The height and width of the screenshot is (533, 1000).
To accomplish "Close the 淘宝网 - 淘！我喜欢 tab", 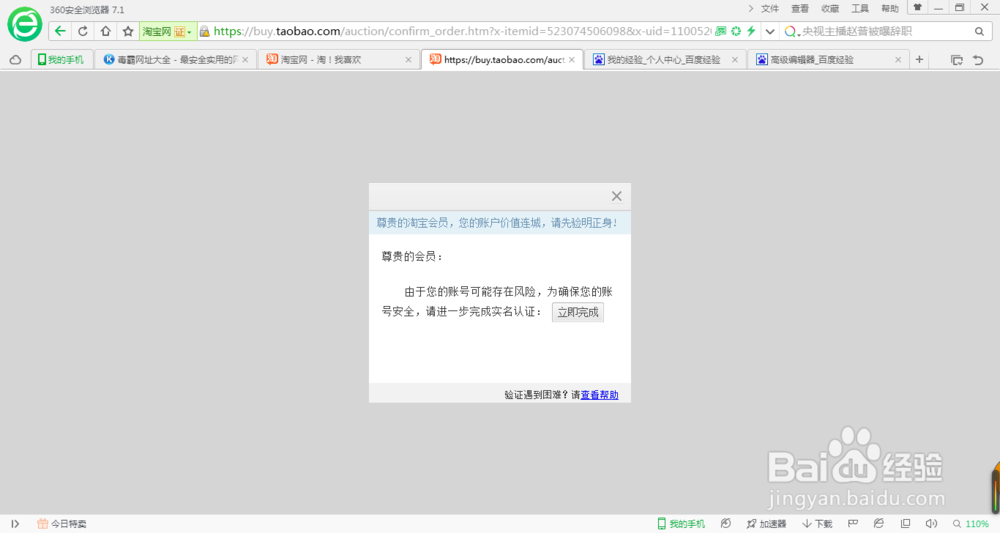I will (x=408, y=60).
